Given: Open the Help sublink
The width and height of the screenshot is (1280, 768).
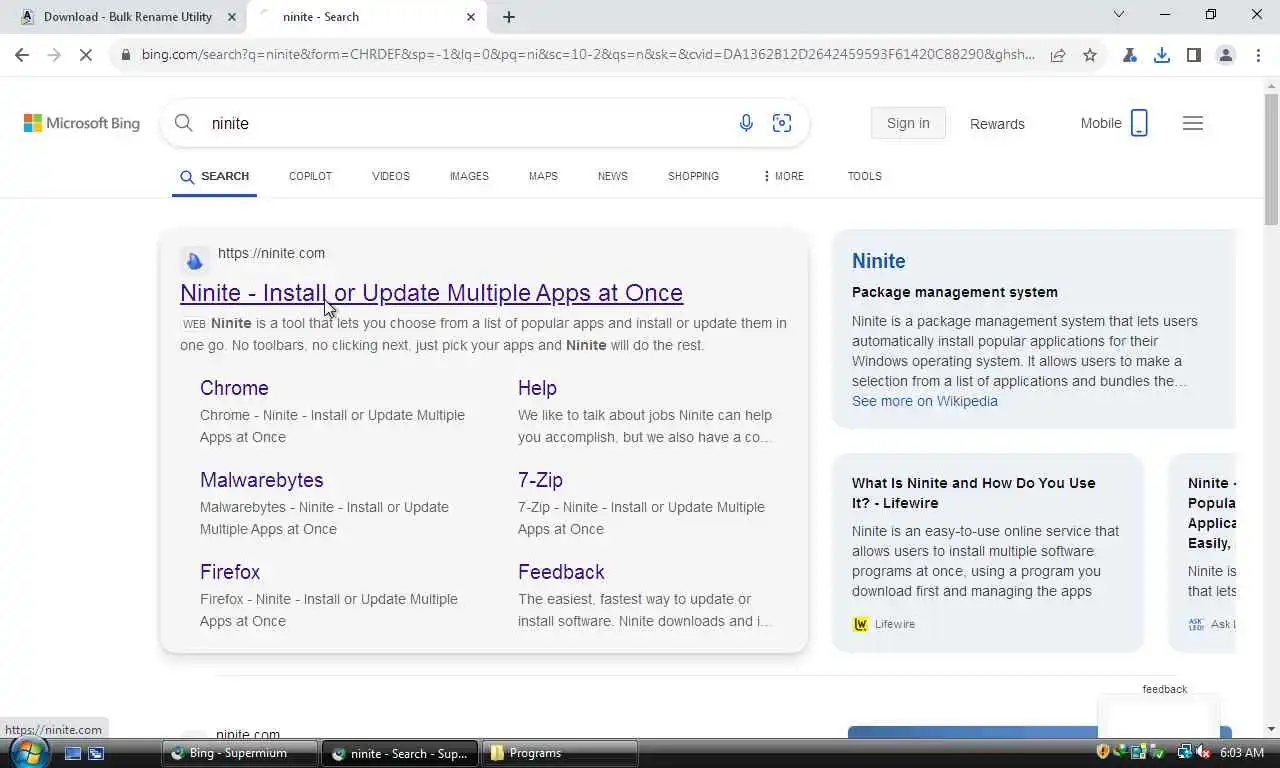Looking at the screenshot, I should click(x=537, y=388).
